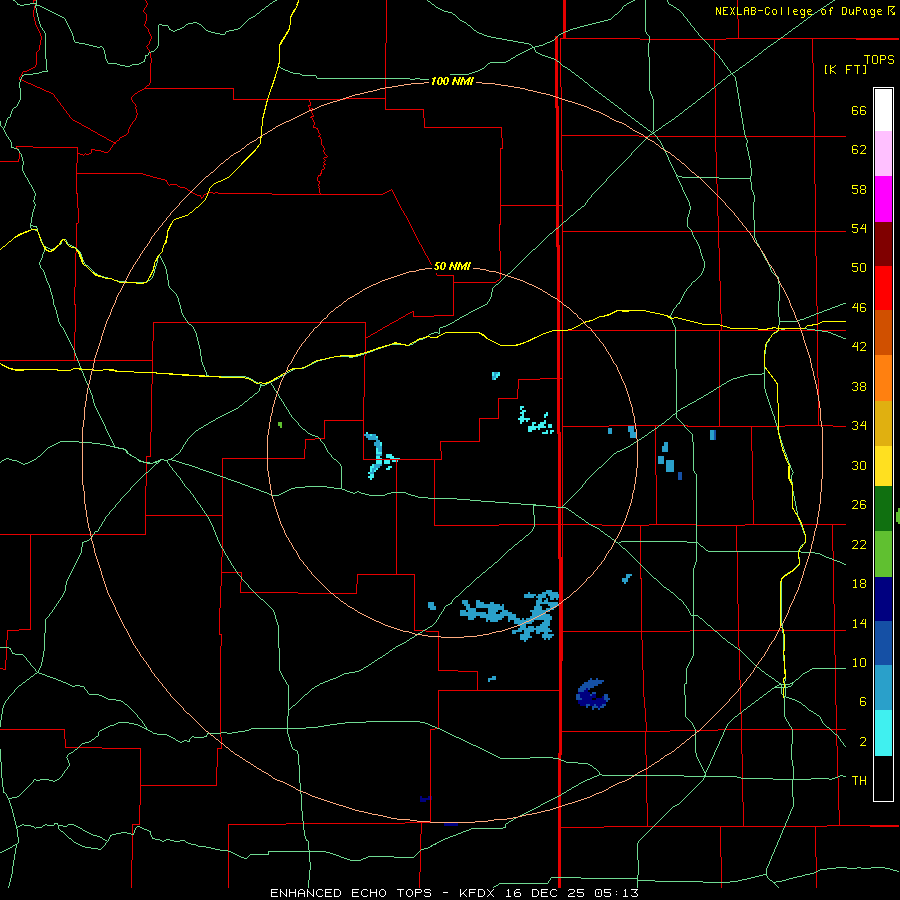The height and width of the screenshot is (900, 900).
Task: Click the light pink legend swatch
Action: coord(883,153)
